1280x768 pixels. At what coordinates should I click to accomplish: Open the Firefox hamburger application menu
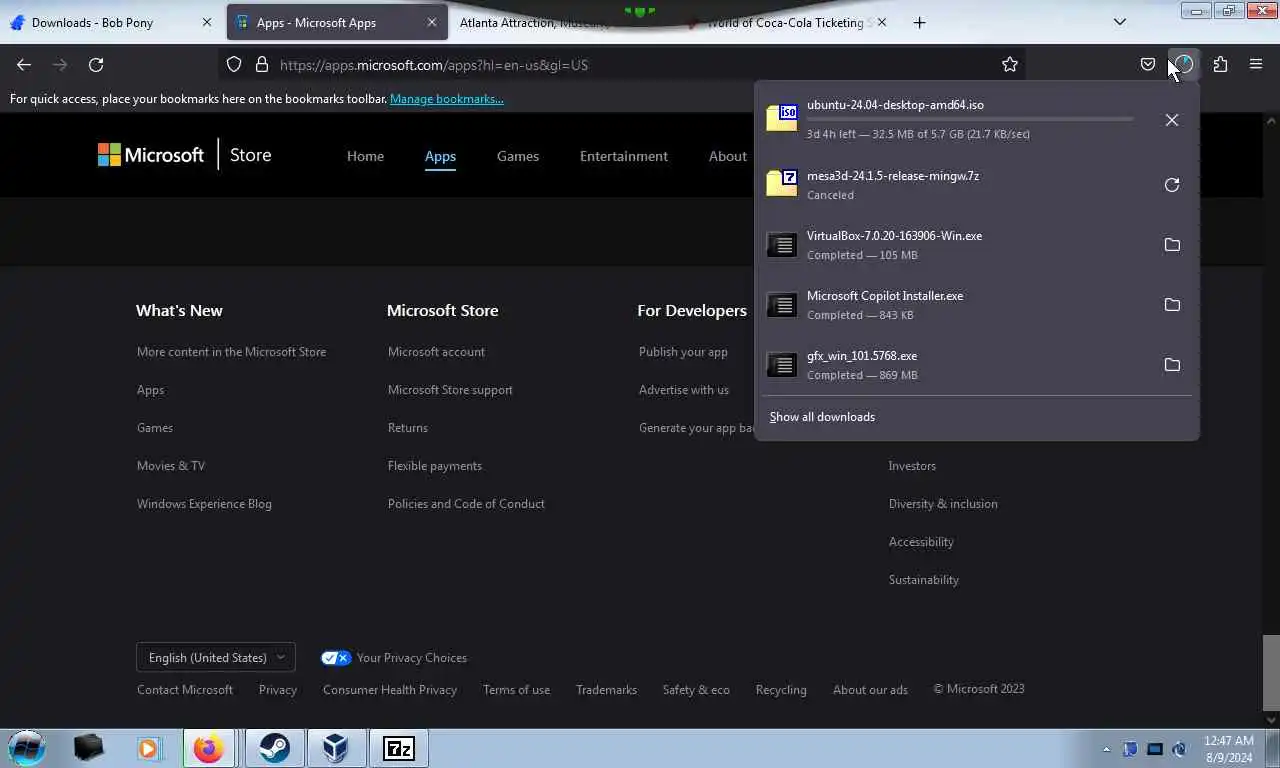pos(1256,64)
